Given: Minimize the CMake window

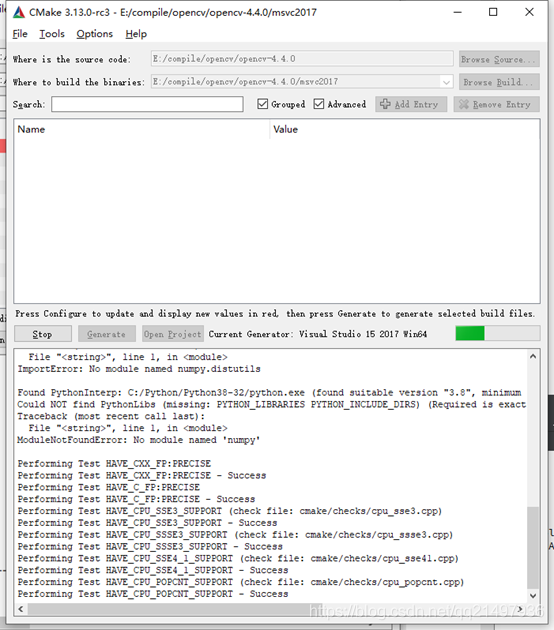Looking at the screenshot, I should pos(458,12).
